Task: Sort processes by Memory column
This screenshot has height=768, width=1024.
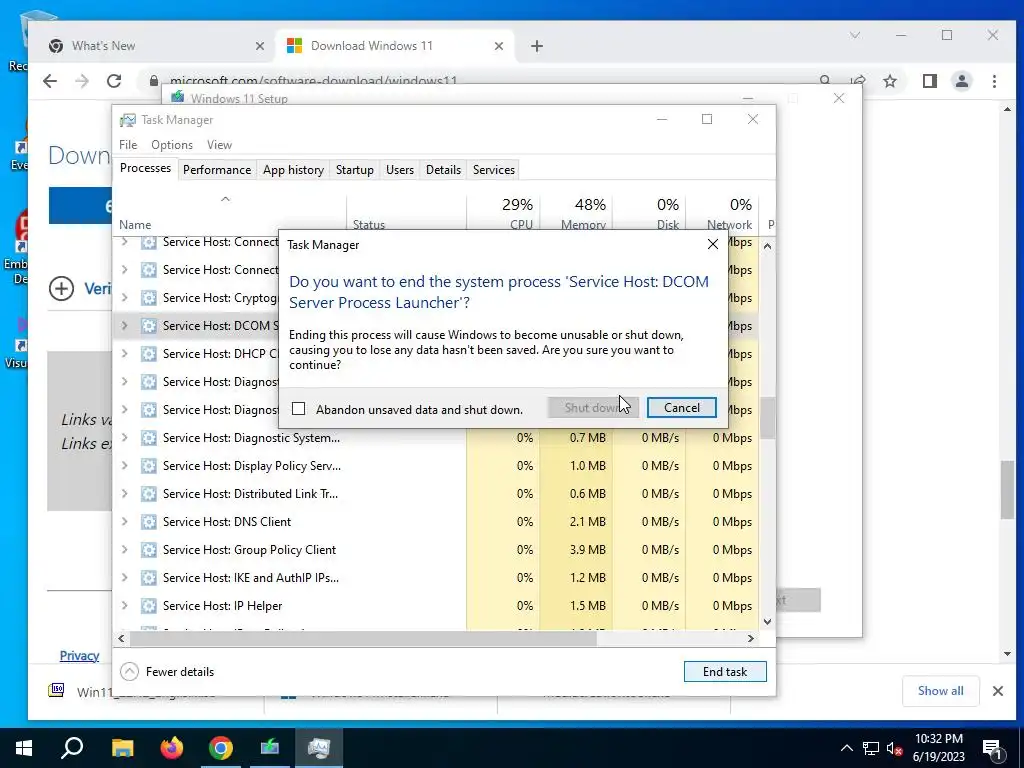Action: click(577, 214)
